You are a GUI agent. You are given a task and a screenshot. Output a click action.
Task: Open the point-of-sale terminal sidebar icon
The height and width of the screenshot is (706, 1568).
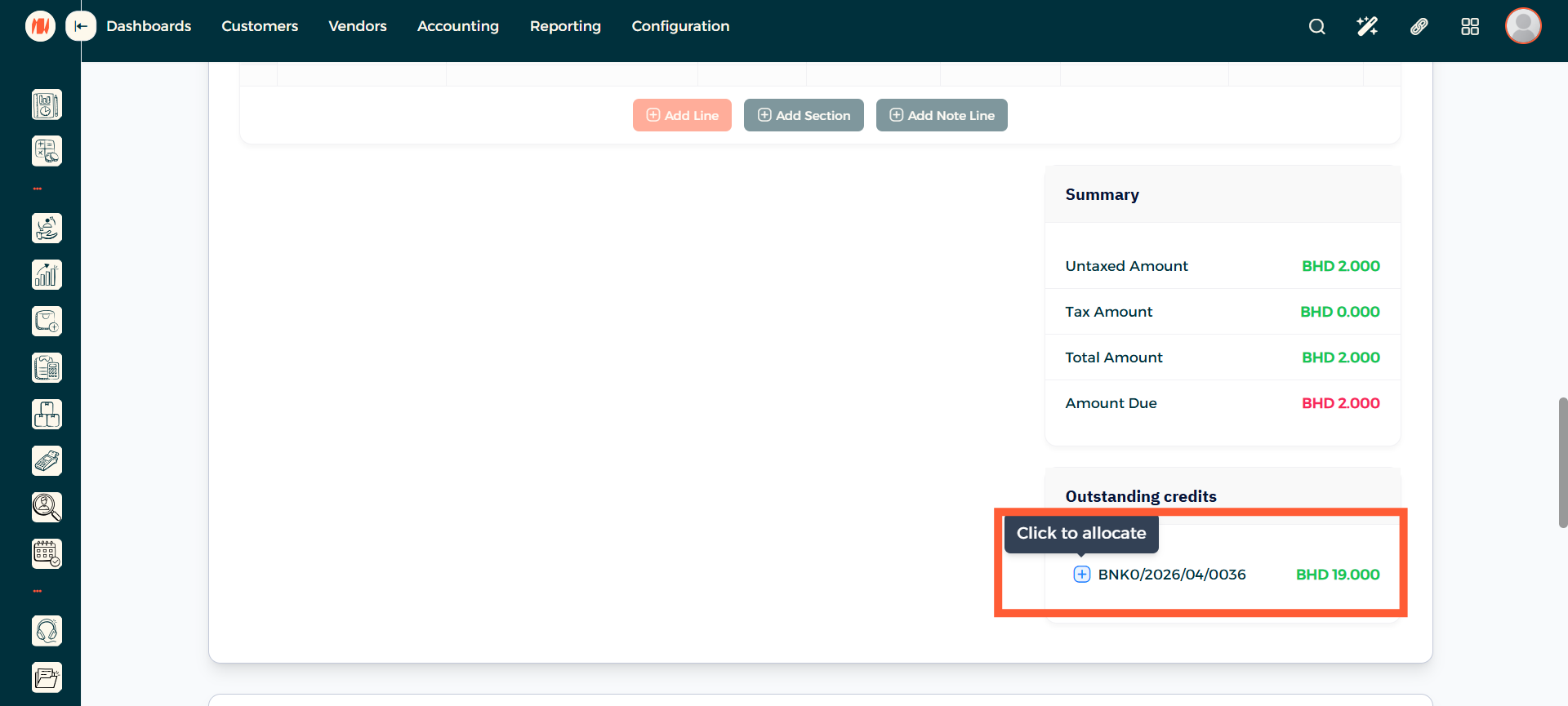pos(47,461)
